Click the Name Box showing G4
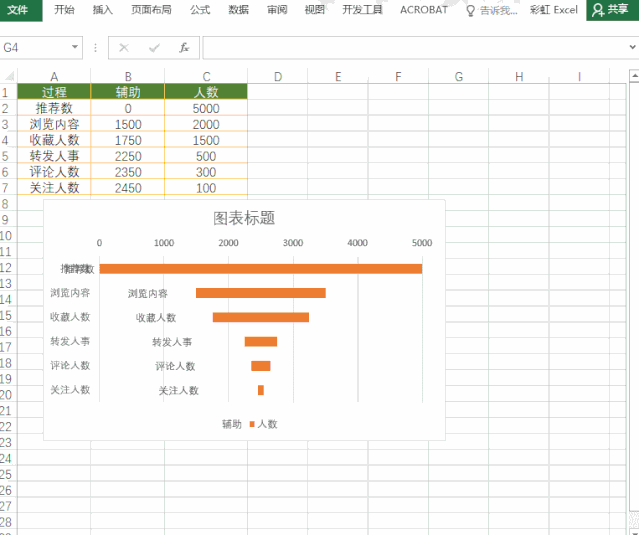 [x=36, y=48]
